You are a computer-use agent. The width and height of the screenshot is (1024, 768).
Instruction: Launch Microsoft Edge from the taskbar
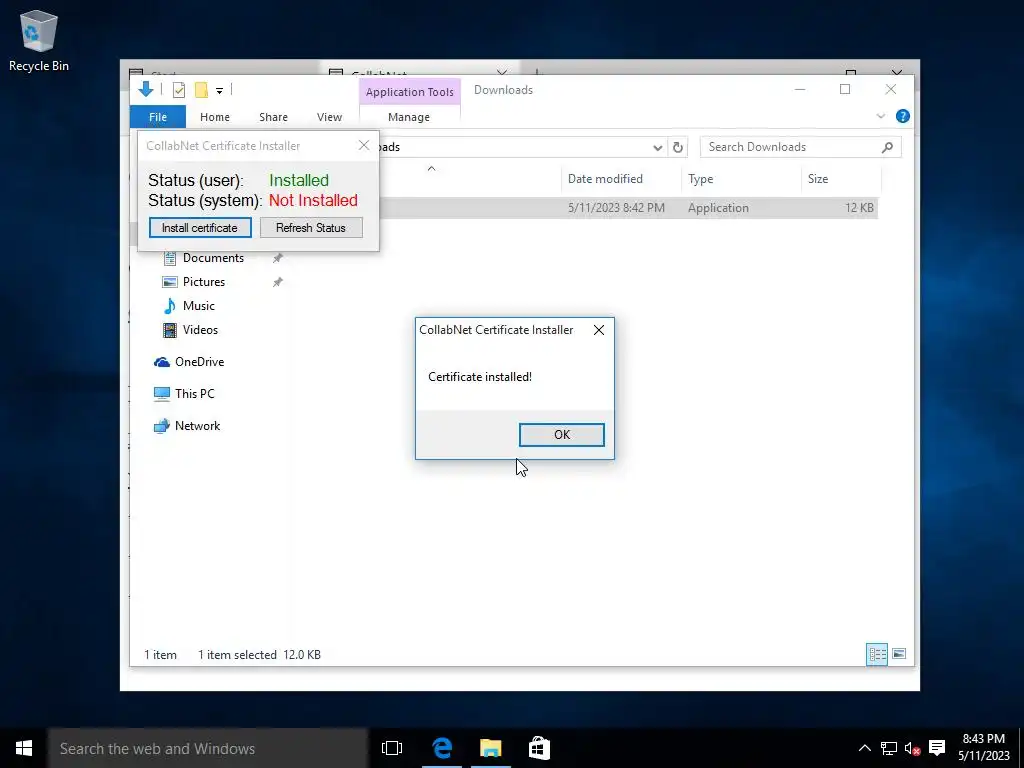tap(442, 748)
